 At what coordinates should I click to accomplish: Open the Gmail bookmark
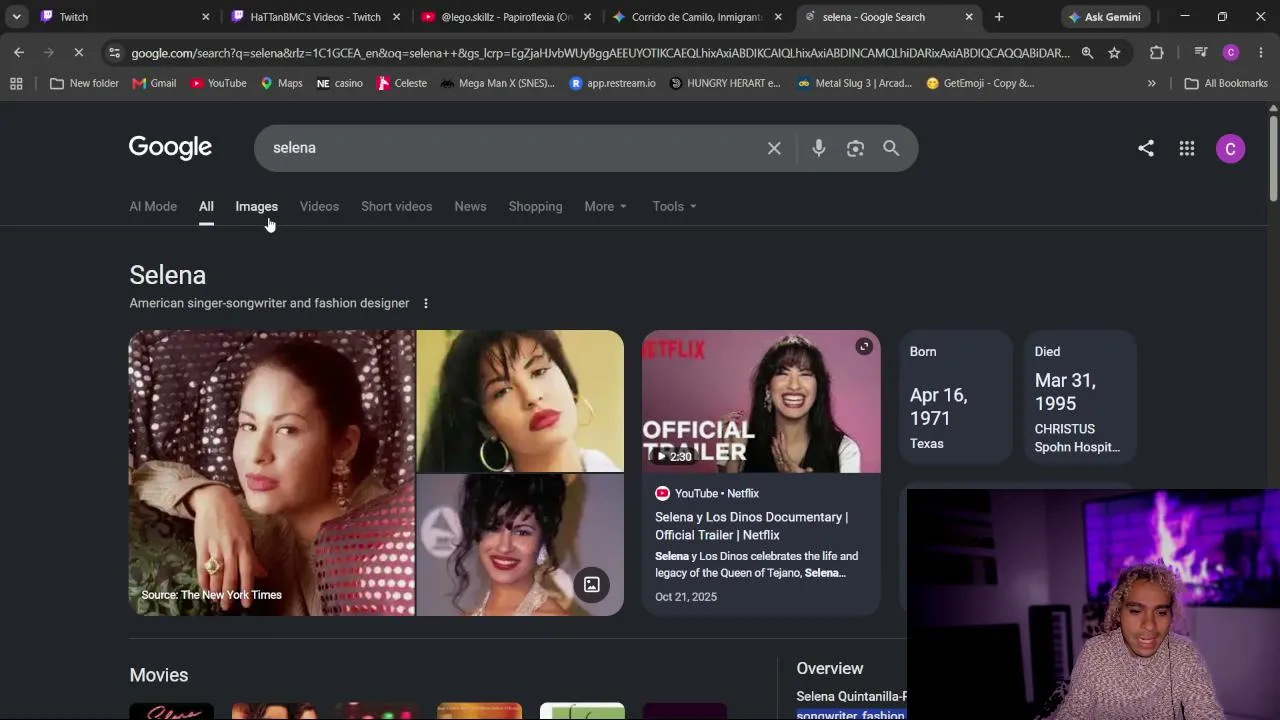click(154, 83)
